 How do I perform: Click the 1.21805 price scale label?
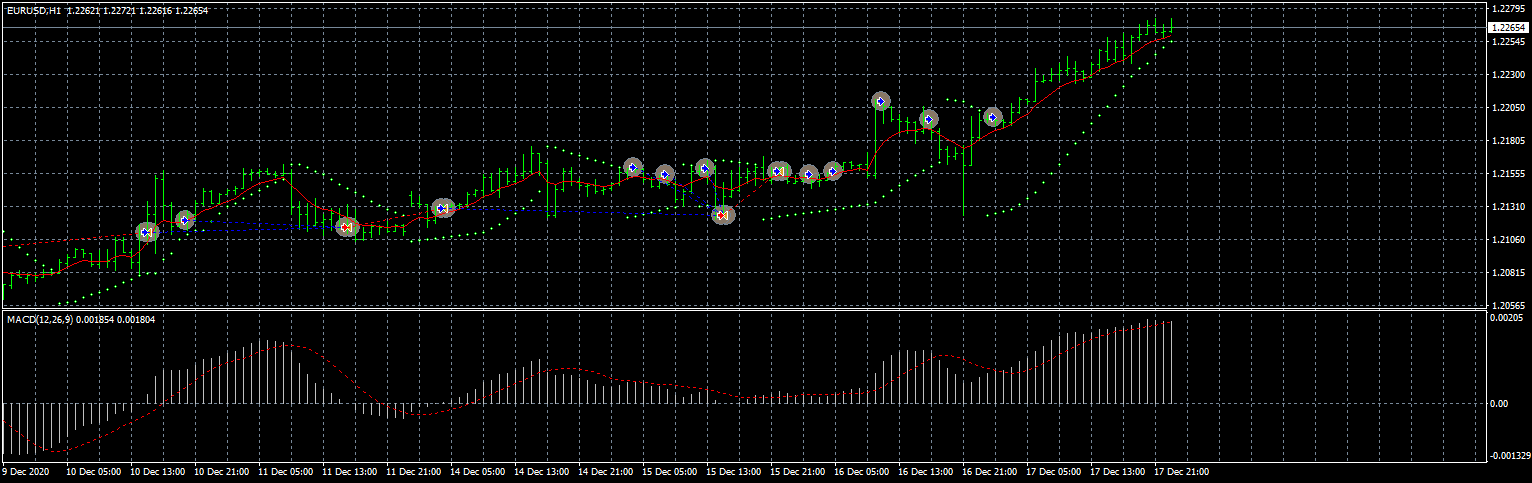pyautogui.click(x=1506, y=141)
